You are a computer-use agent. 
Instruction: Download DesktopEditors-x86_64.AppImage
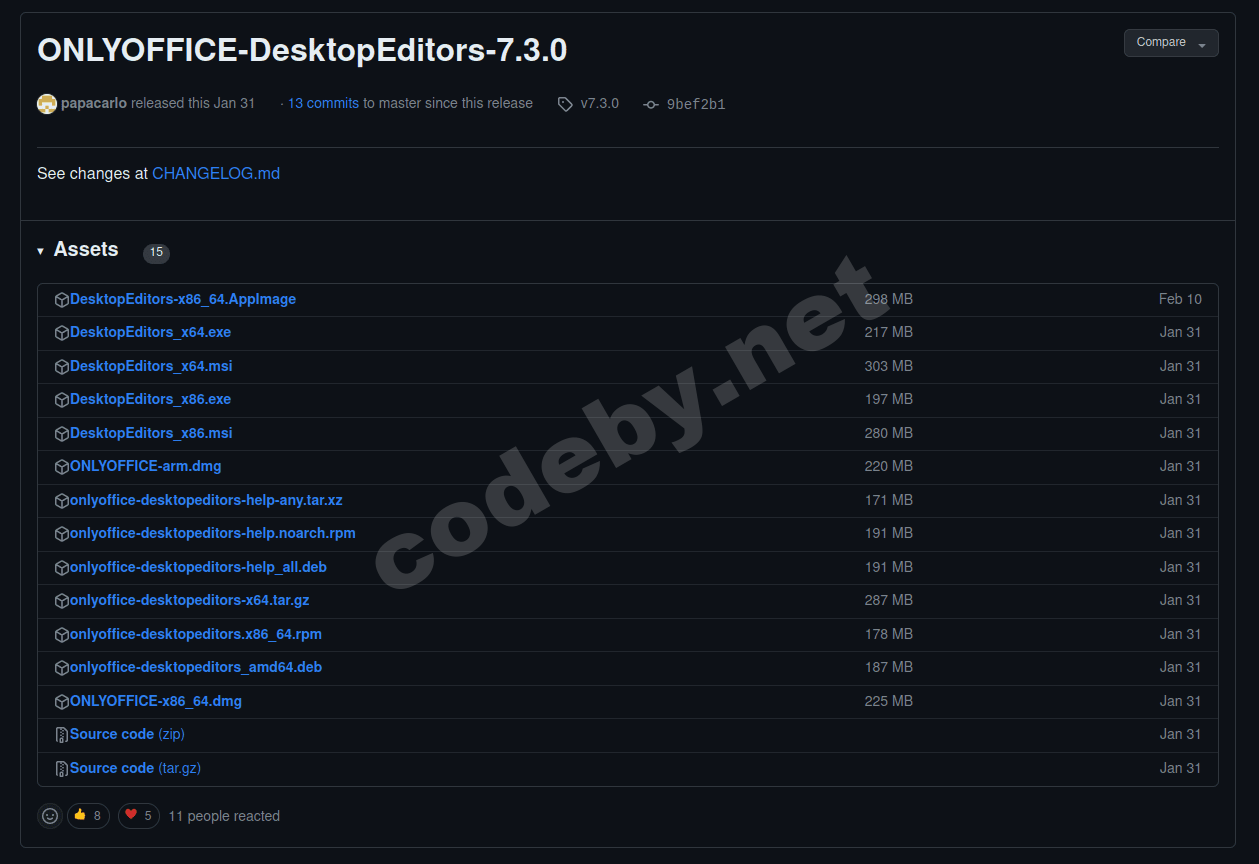click(x=183, y=299)
